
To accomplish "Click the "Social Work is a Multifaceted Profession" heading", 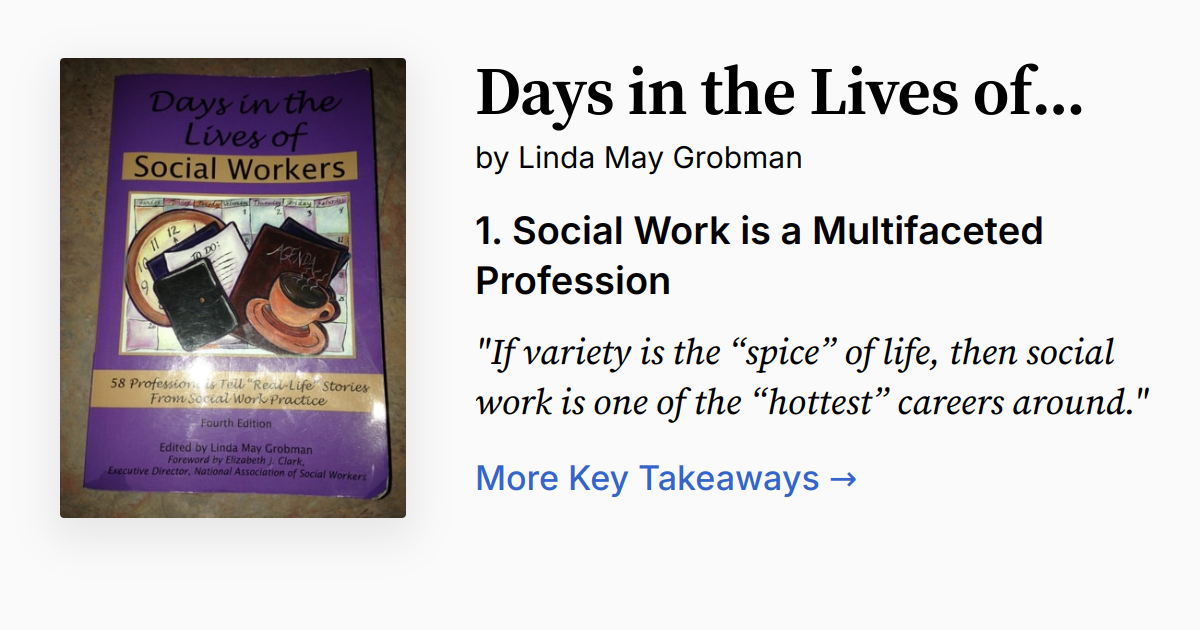I will [759, 256].
